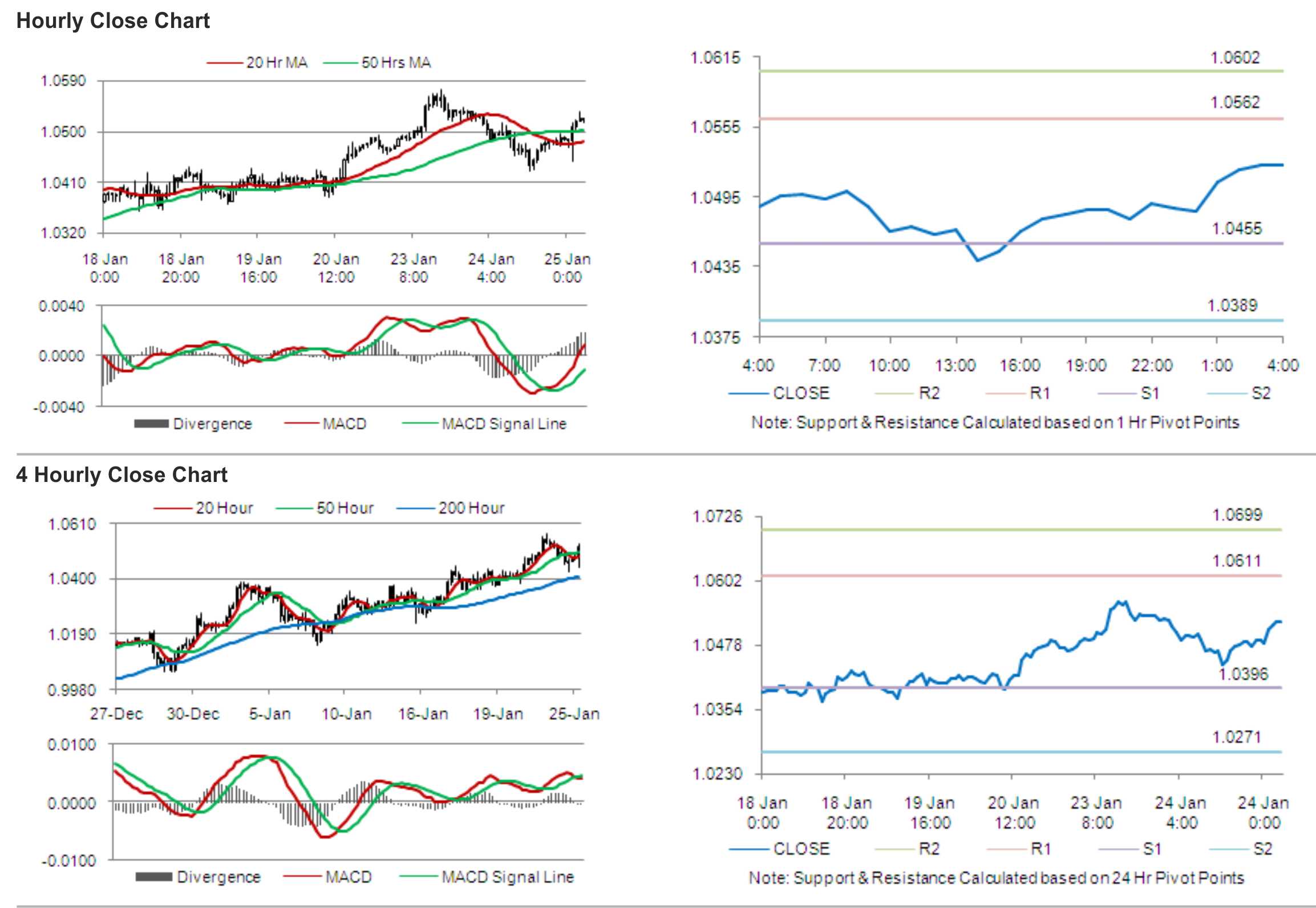Click the 1.0396 S1 value label

(x=1243, y=674)
